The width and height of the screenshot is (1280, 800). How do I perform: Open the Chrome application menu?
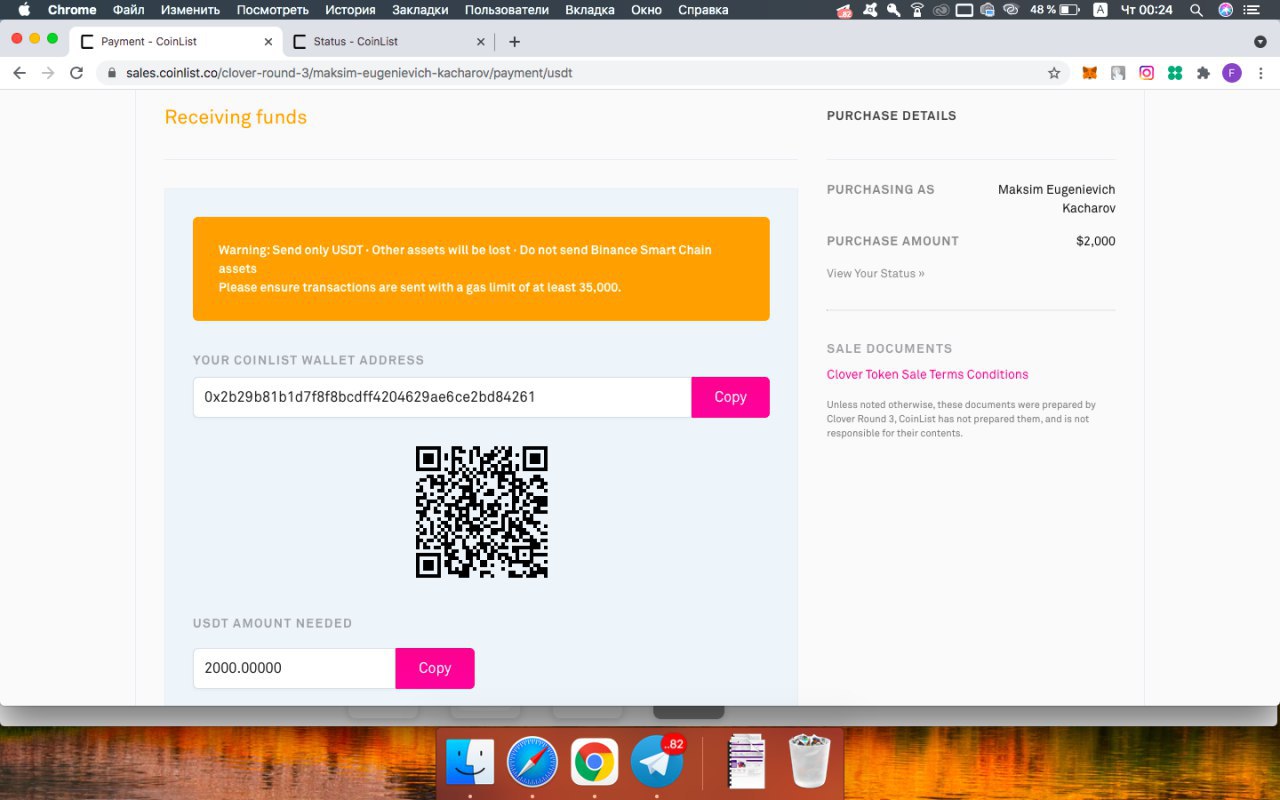72,10
